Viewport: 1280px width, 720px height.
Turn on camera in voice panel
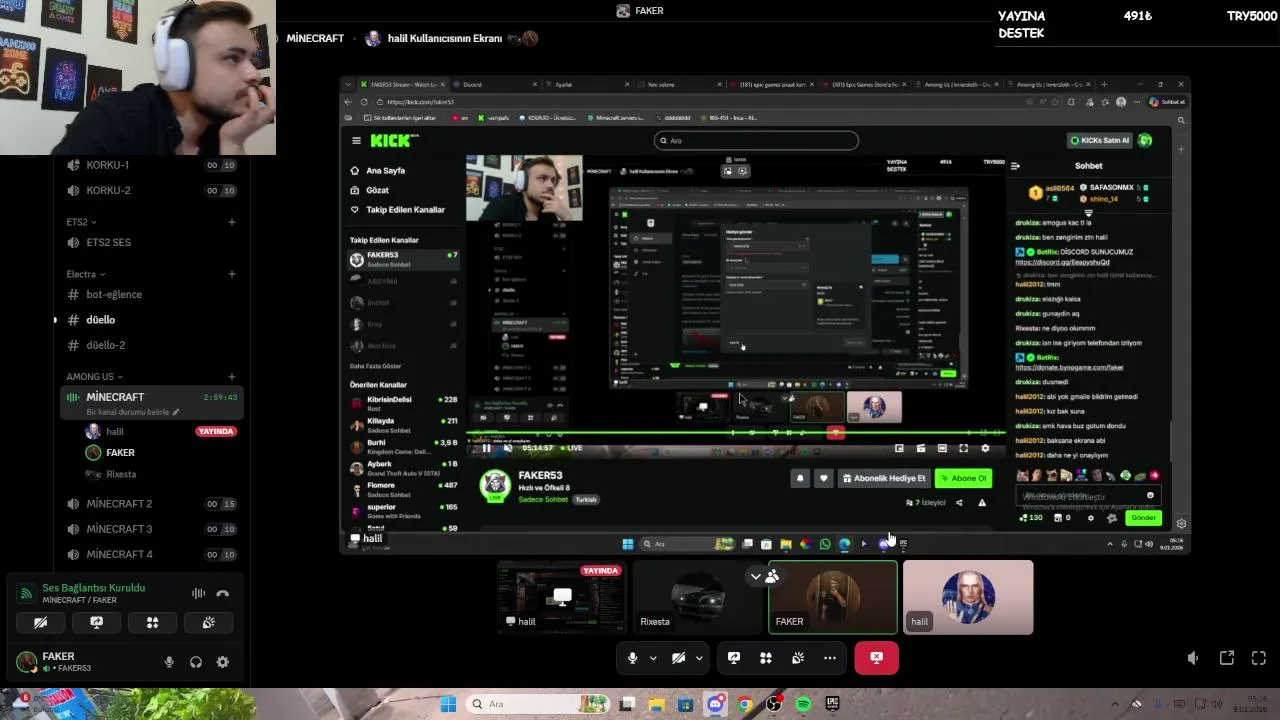41,622
